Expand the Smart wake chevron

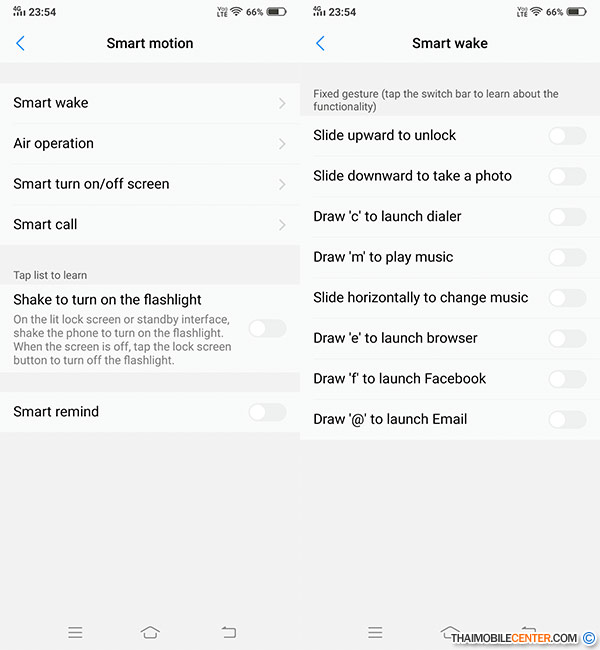[x=282, y=103]
